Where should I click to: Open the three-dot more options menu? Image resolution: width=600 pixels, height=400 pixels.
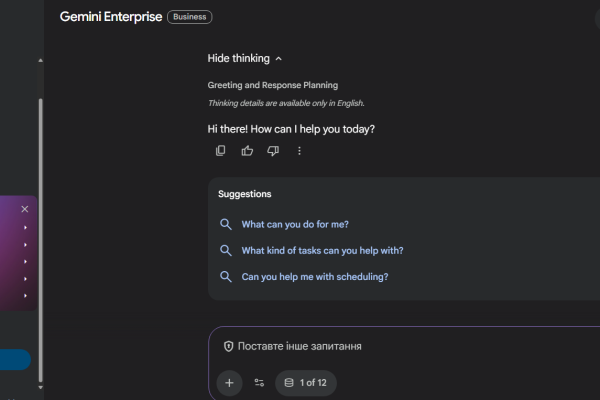299,151
